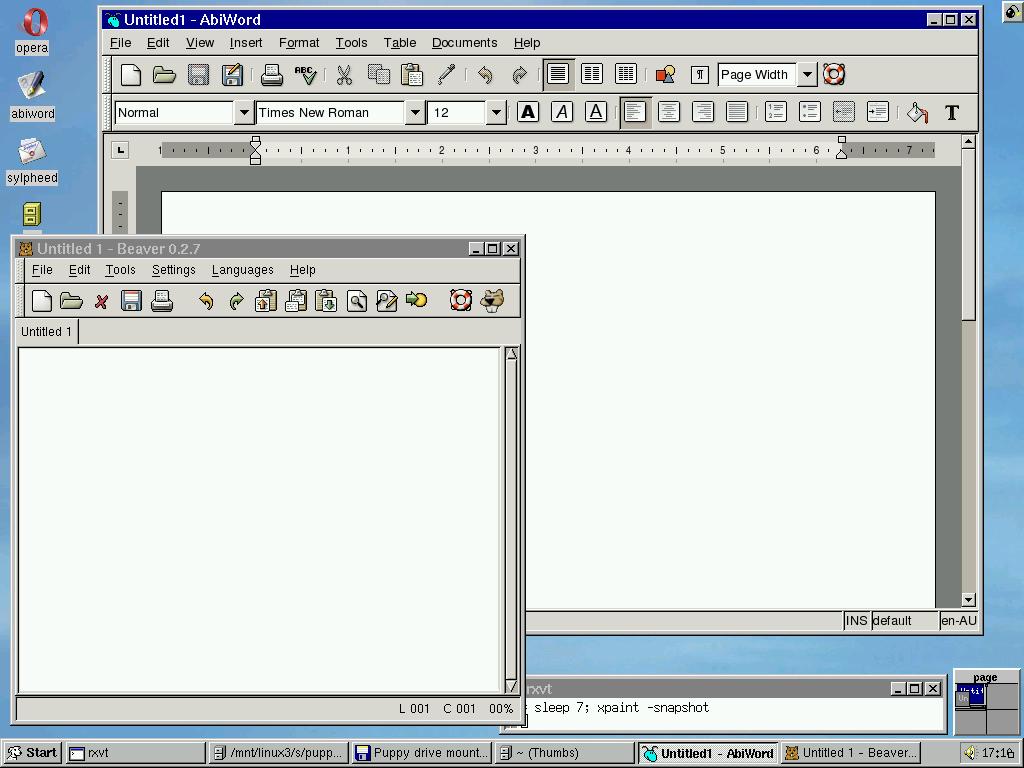Redo in Beaver editor

[x=236, y=301]
